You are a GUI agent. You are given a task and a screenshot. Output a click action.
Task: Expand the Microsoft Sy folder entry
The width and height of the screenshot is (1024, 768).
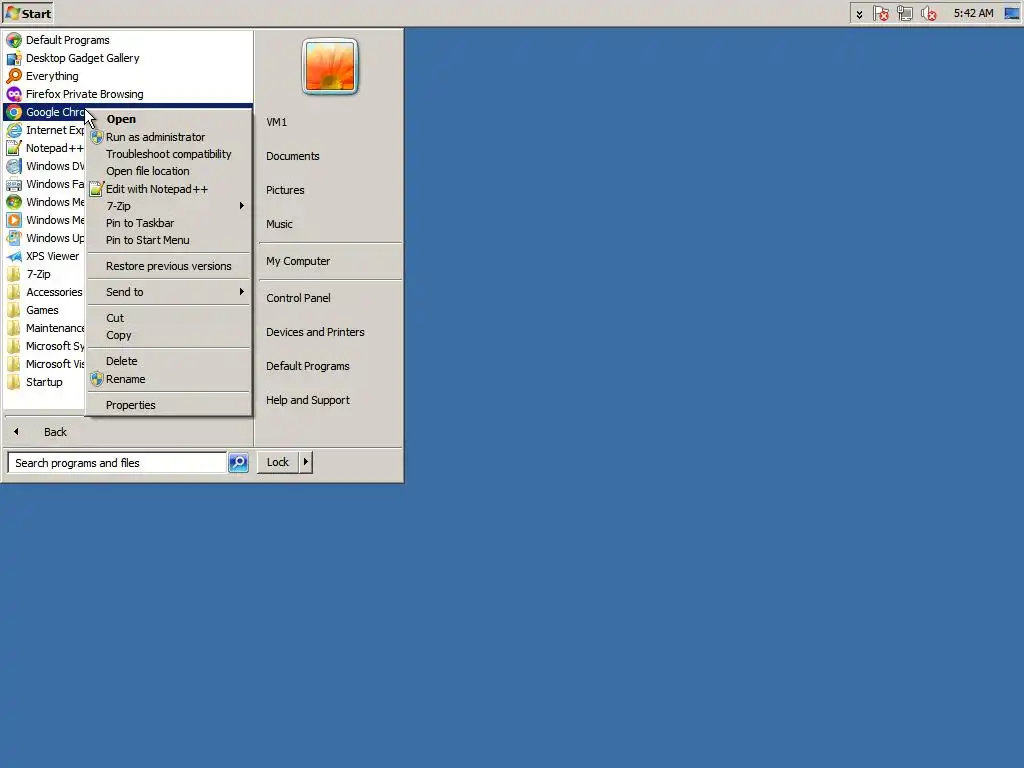click(x=44, y=345)
